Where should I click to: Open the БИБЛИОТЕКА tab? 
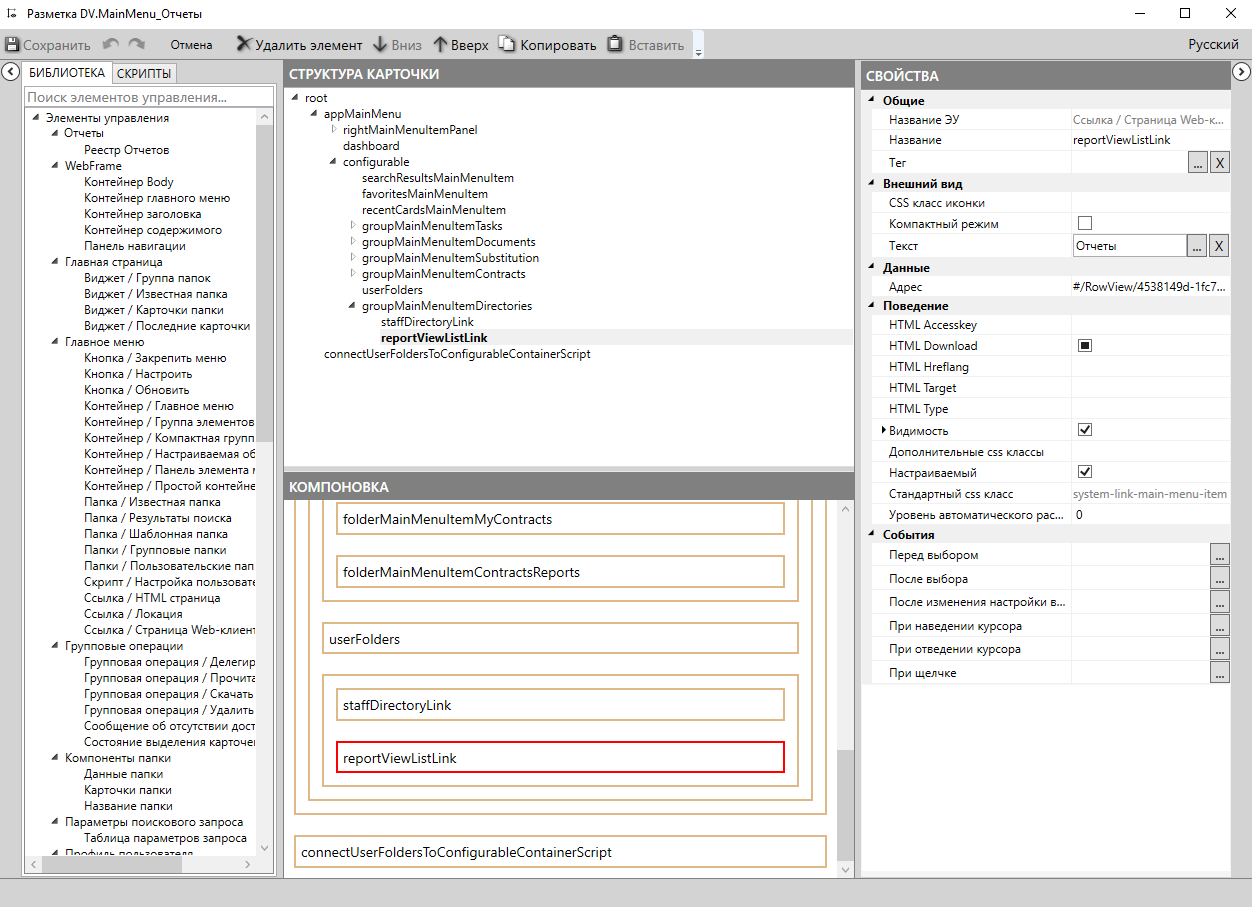(x=67, y=74)
